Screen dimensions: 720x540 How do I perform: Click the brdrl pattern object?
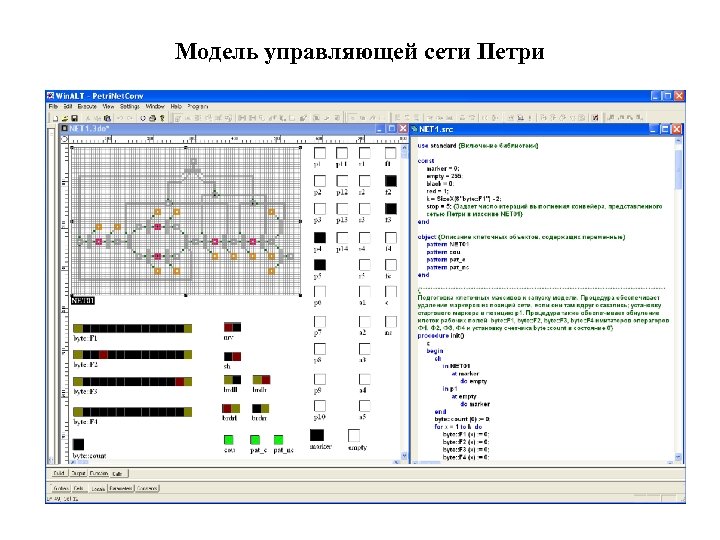coord(231,409)
